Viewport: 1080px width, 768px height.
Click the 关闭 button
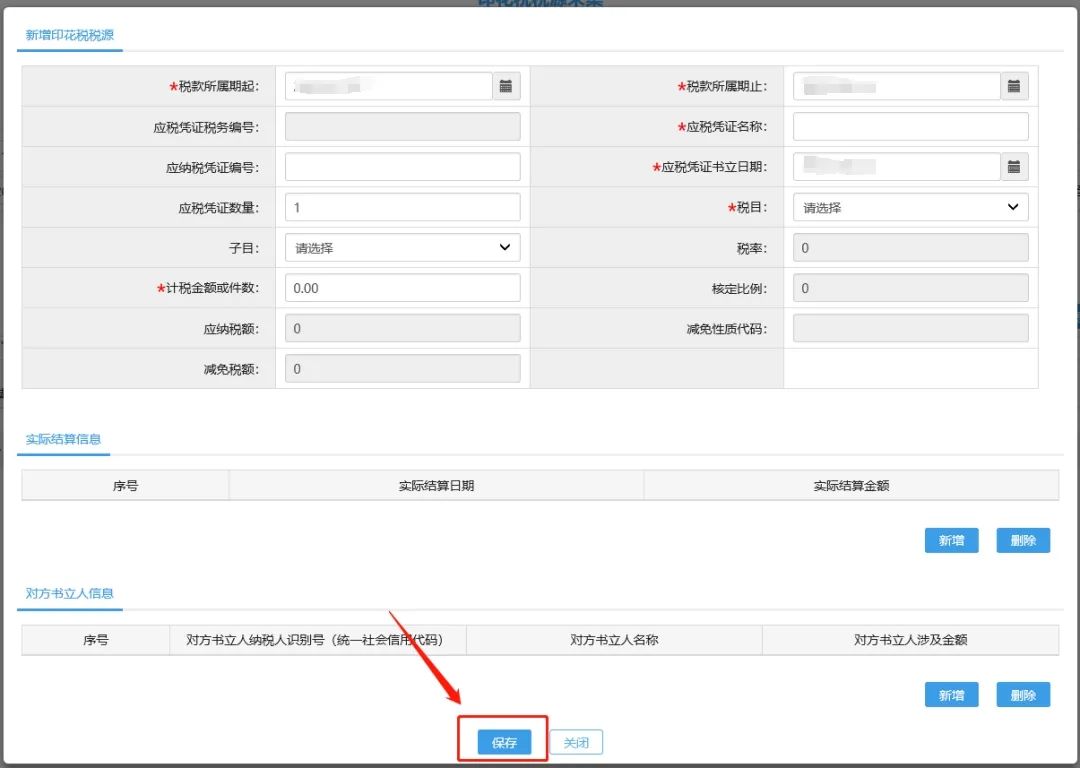tap(577, 743)
